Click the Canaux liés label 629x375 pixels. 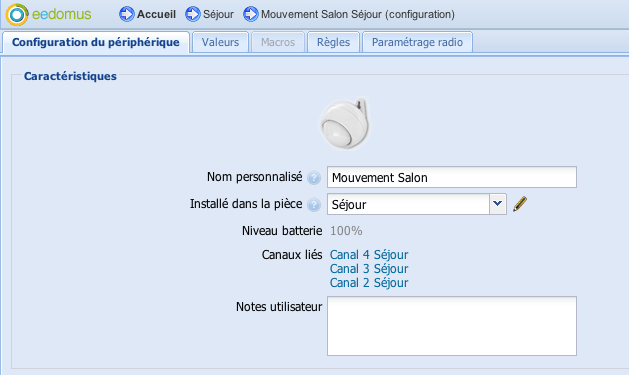click(x=292, y=255)
